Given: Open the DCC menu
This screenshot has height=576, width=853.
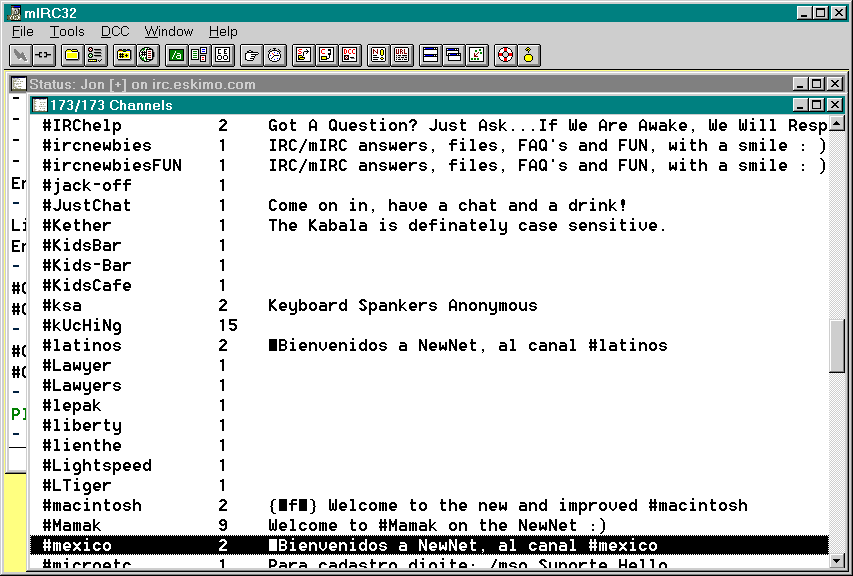Looking at the screenshot, I should tap(115, 32).
